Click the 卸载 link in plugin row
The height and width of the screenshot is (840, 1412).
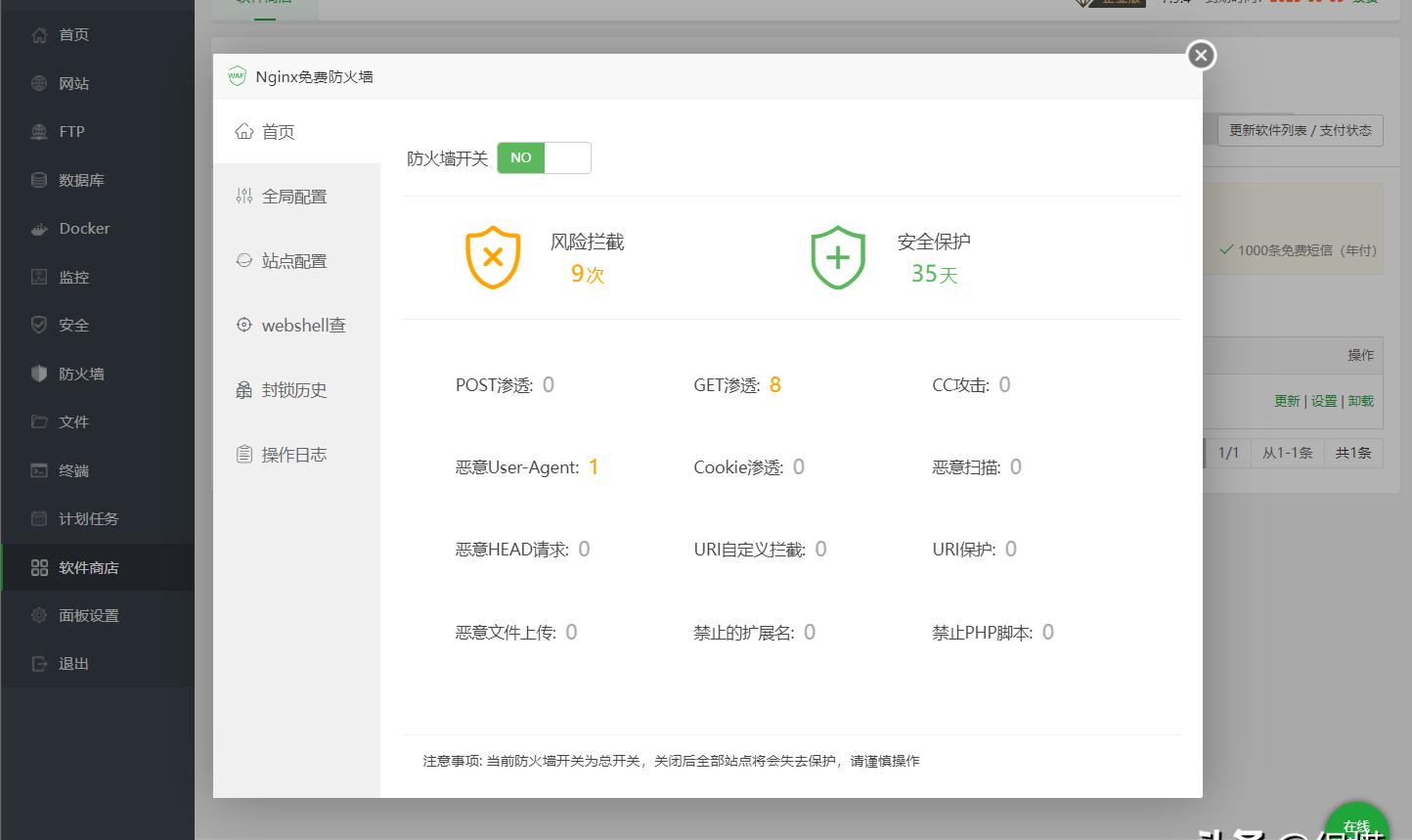(1361, 401)
